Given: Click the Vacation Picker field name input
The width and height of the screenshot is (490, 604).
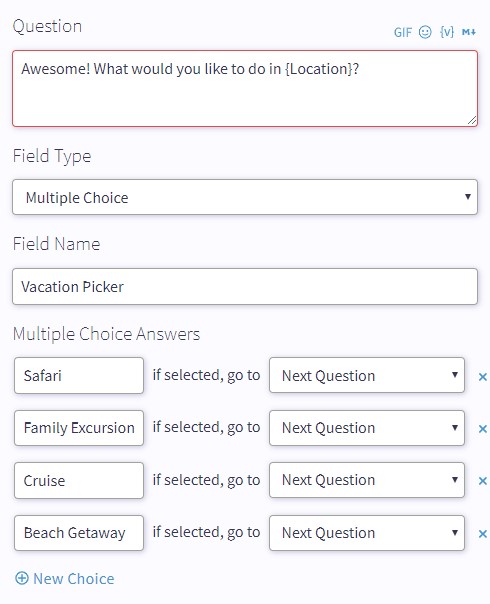Looking at the screenshot, I should click(x=245, y=287).
